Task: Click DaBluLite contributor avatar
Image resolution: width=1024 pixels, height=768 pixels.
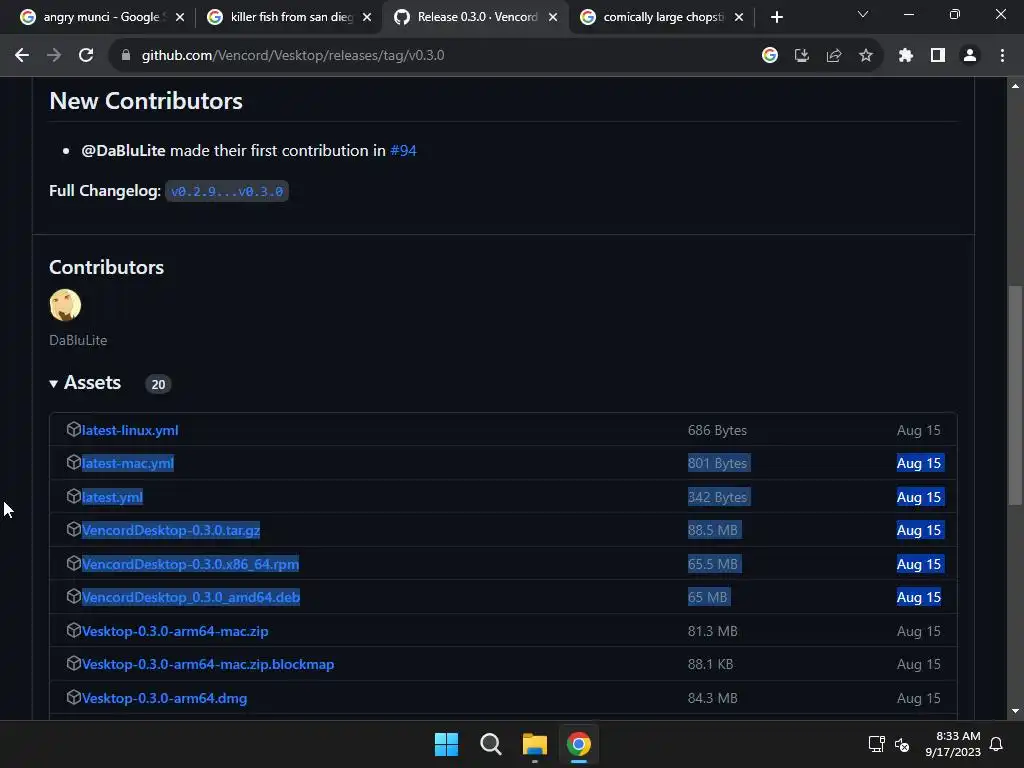Action: 65,305
